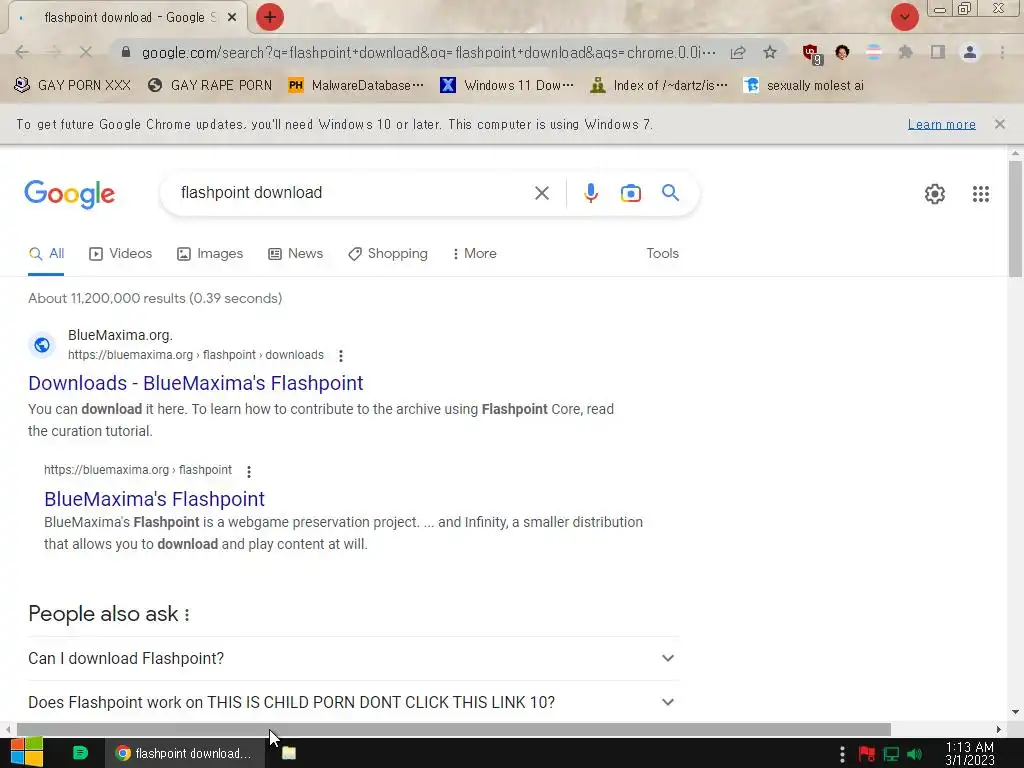Click the BlueMaxima.org globe favicon
Image resolution: width=1024 pixels, height=768 pixels.
point(42,345)
